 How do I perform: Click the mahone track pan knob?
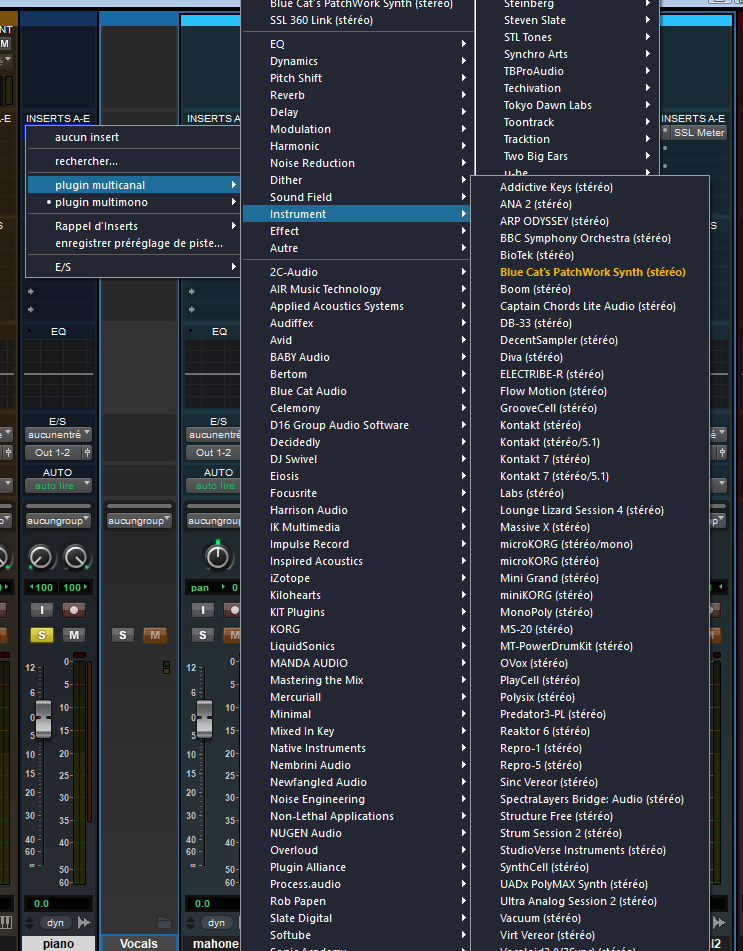pos(218,557)
